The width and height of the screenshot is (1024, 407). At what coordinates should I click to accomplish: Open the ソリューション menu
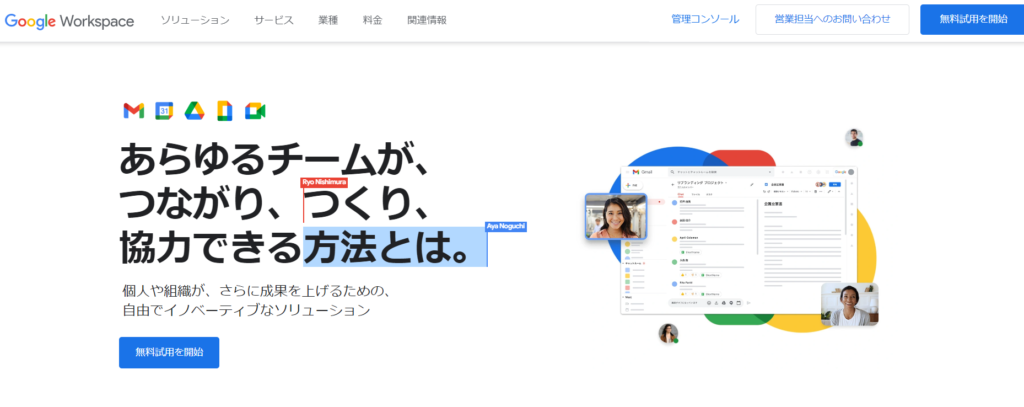tap(195, 20)
